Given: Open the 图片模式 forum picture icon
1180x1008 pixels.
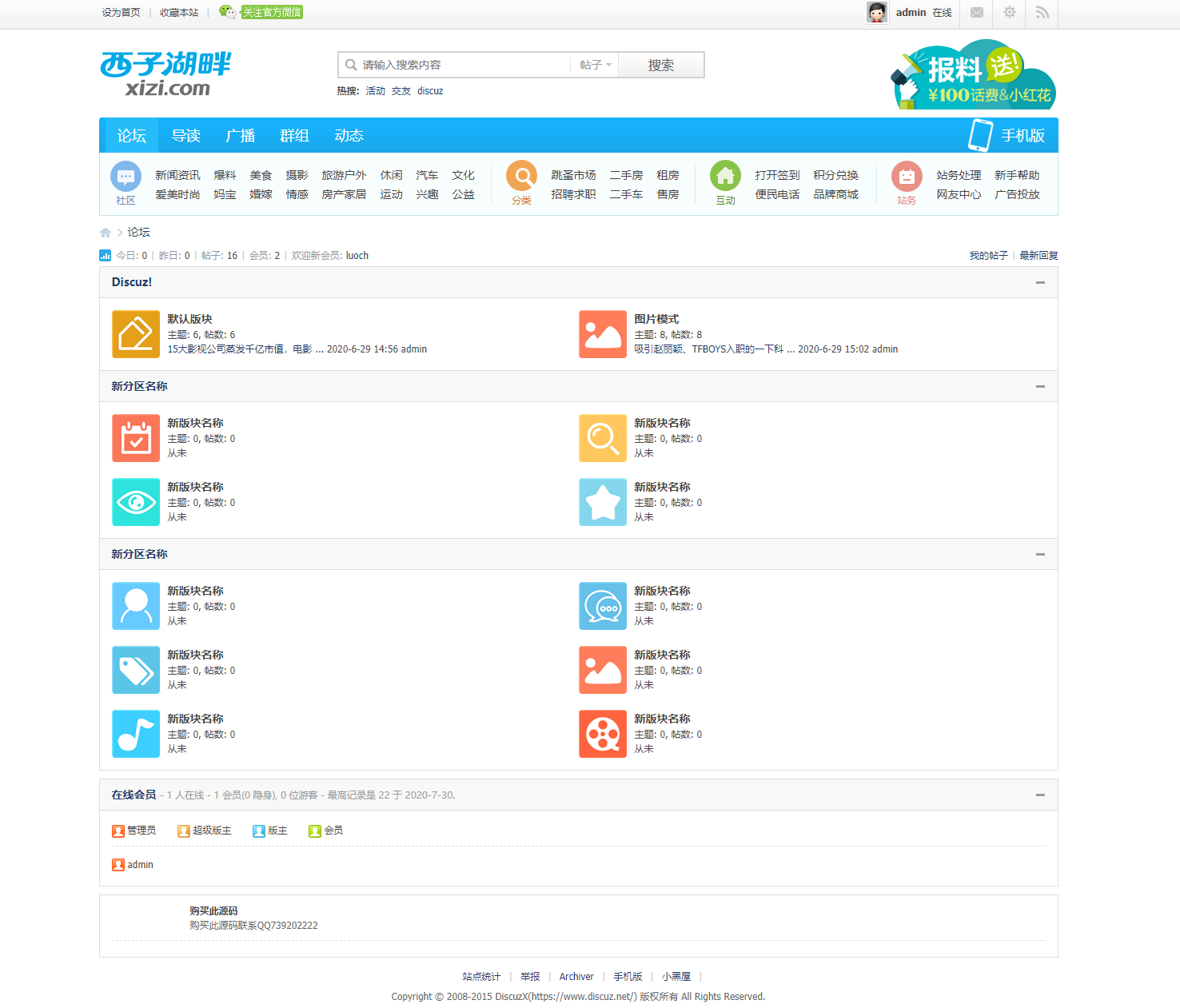Looking at the screenshot, I should 603,334.
